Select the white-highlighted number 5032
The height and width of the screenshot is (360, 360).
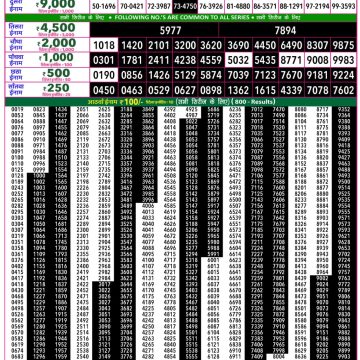coord(238,60)
